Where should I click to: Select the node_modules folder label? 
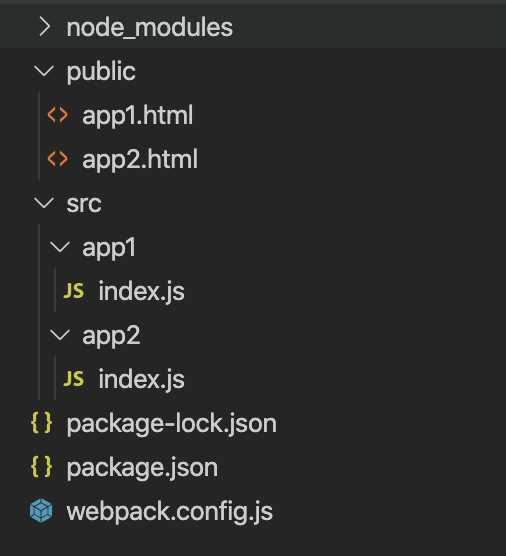coord(150,28)
